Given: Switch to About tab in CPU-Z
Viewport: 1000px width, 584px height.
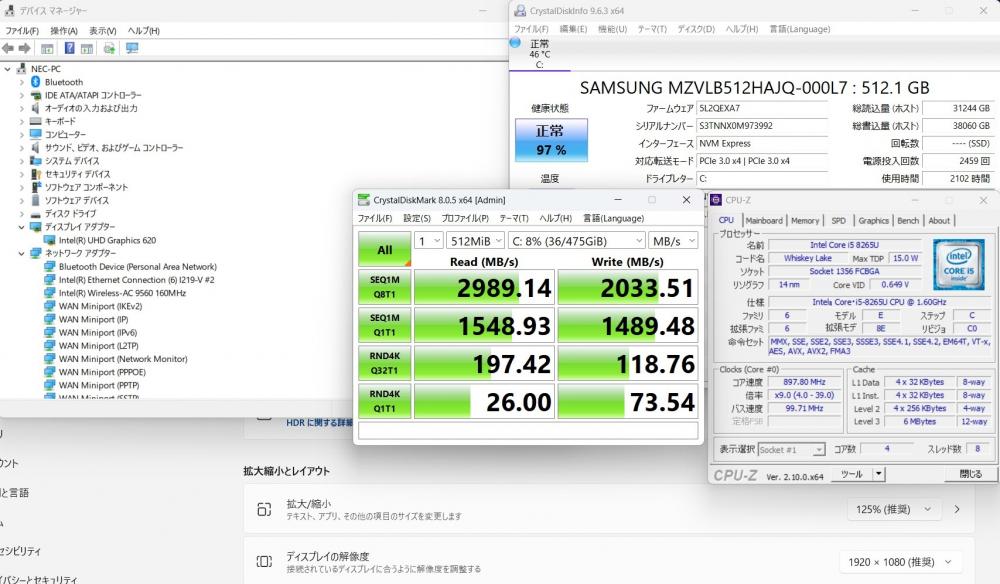Looking at the screenshot, I should [939, 221].
